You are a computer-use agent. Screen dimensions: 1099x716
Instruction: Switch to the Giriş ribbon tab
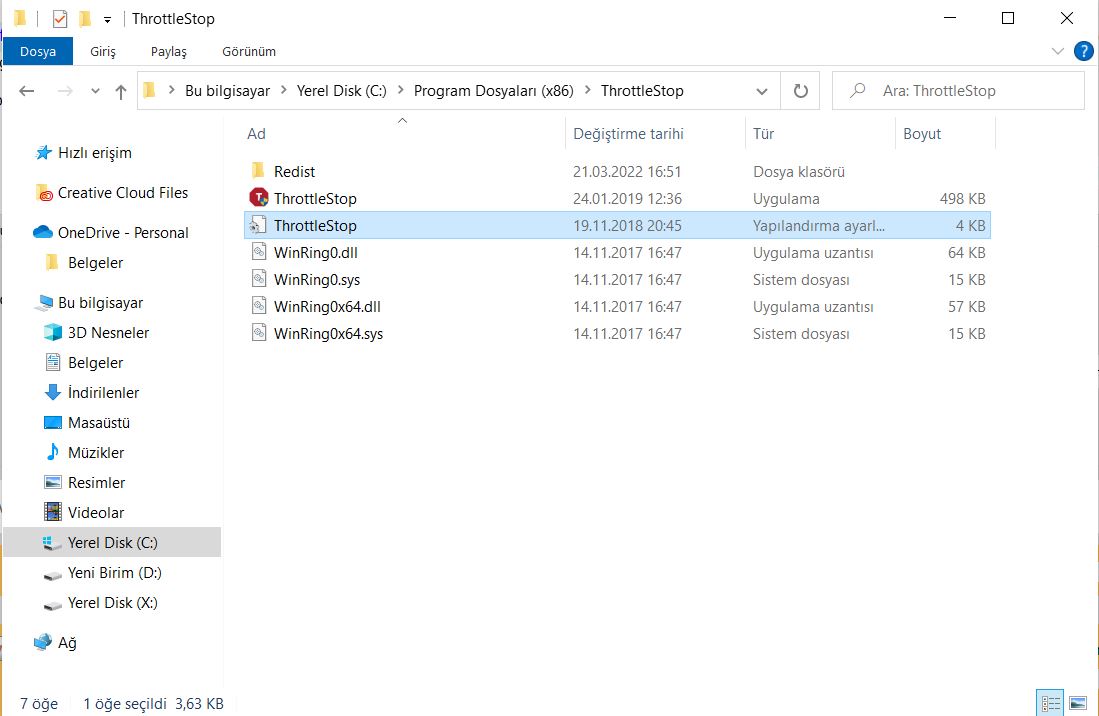tap(102, 51)
